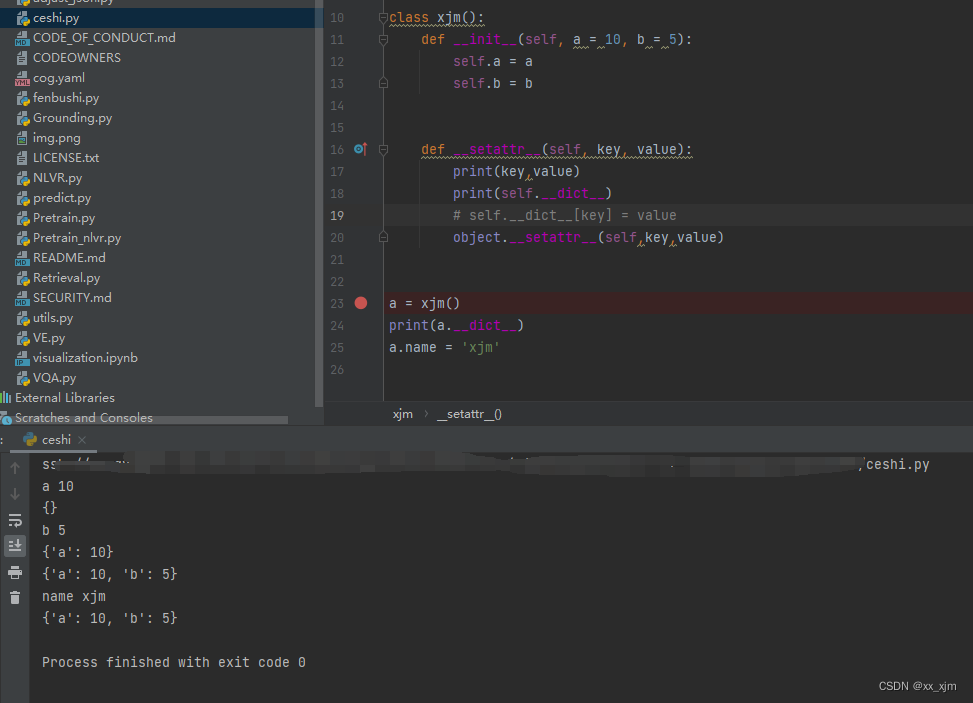Select img.png file in project tree
Image resolution: width=973 pixels, height=703 pixels.
(x=56, y=138)
